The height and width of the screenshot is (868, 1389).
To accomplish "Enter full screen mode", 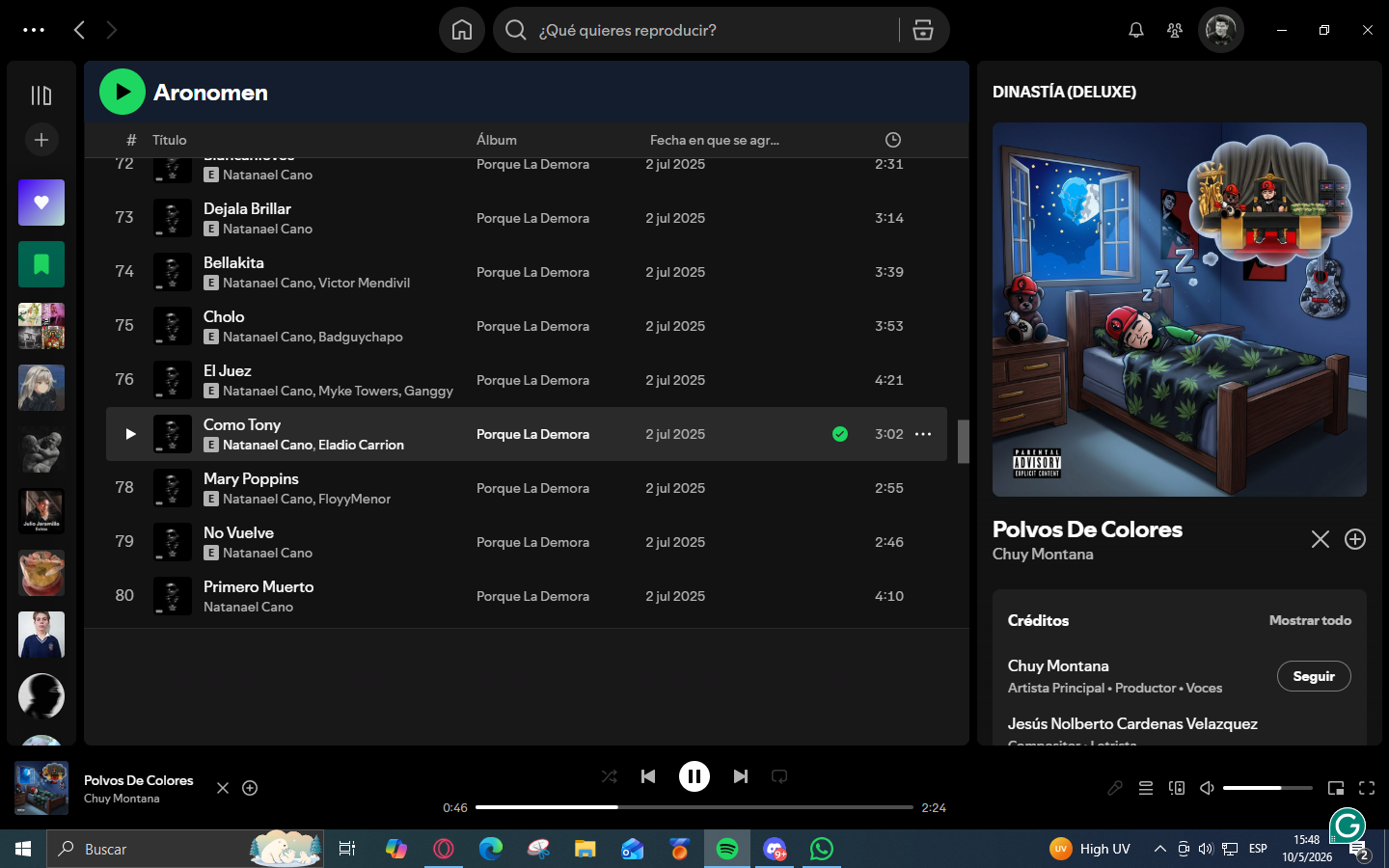I will point(1367,788).
